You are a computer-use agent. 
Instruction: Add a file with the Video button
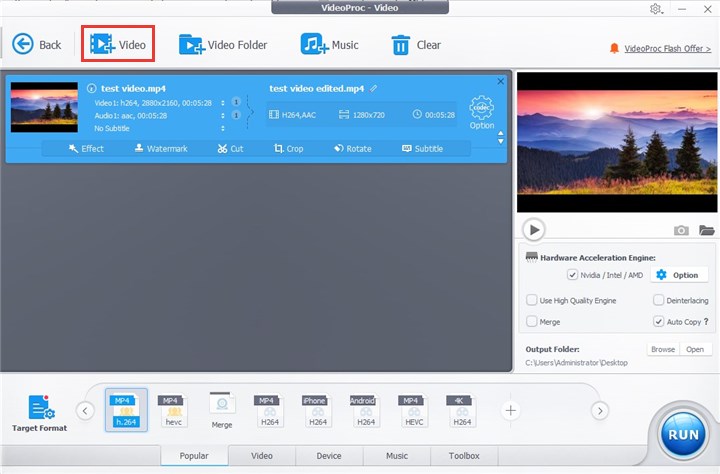click(x=118, y=44)
